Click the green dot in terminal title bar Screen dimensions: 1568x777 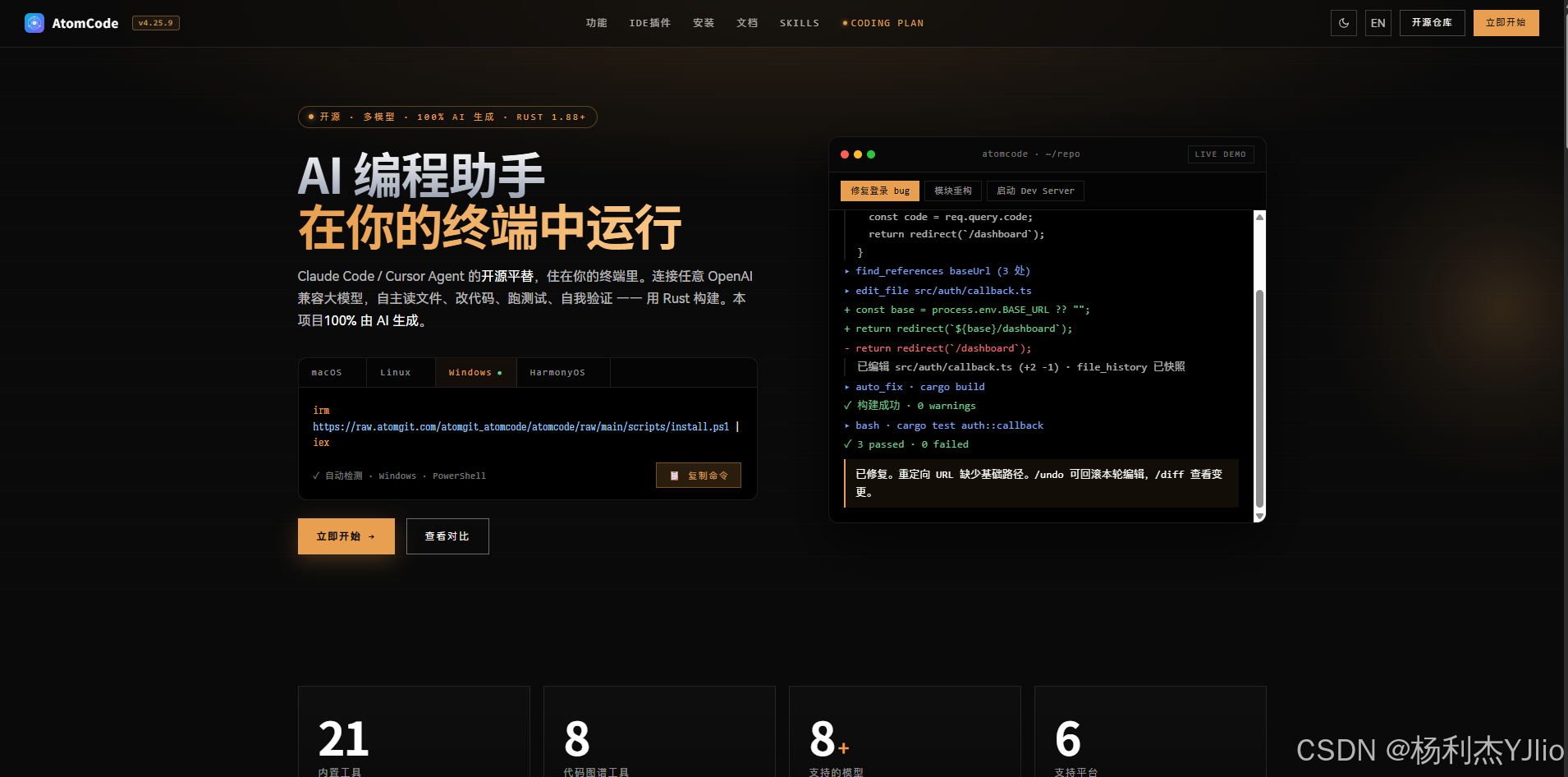coord(871,154)
